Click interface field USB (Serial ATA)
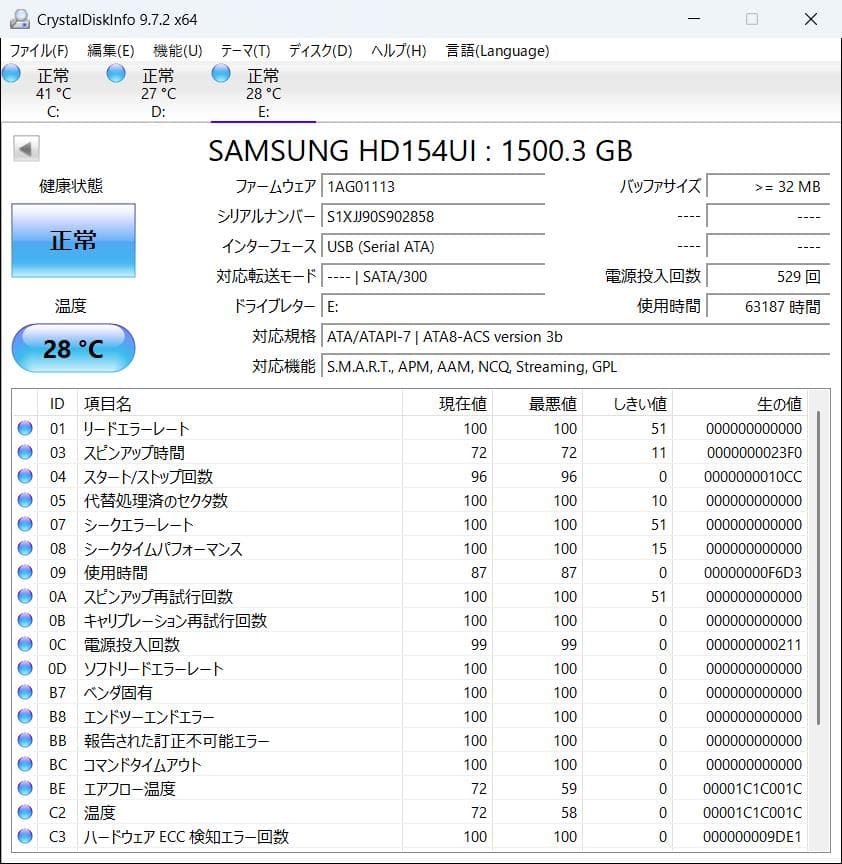The width and height of the screenshot is (842, 864). coord(433,246)
